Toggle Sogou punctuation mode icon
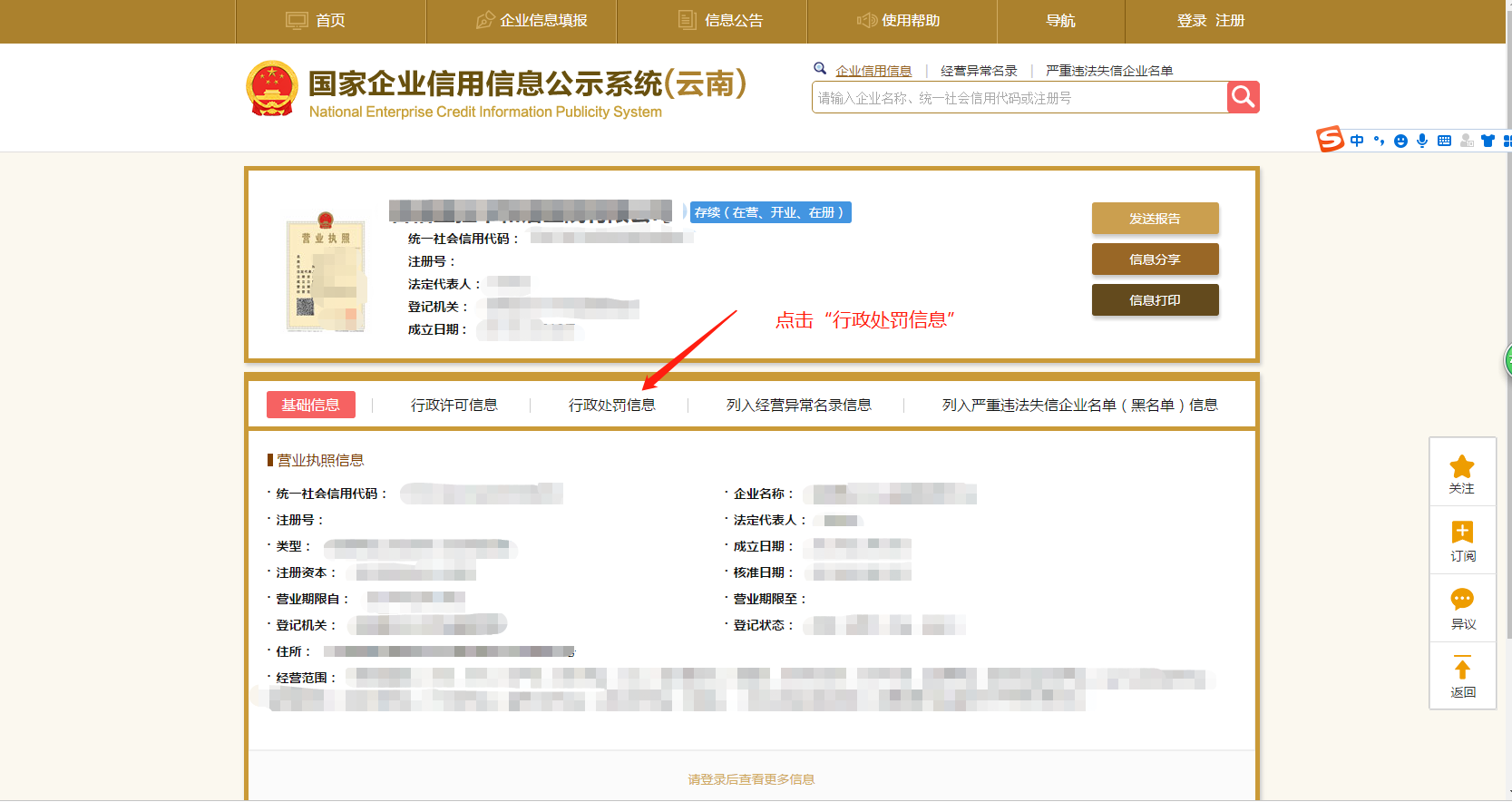Viewport: 1512px width, 802px height. pyautogui.click(x=1379, y=141)
